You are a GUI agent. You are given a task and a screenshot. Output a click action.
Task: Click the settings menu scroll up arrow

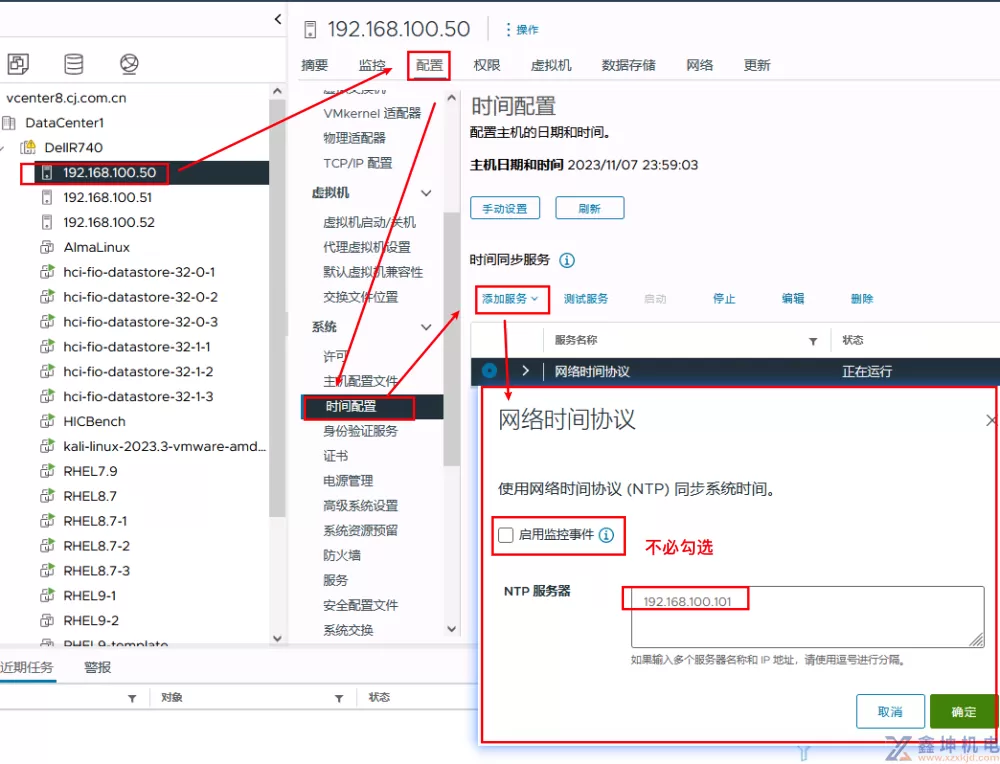[x=452, y=98]
